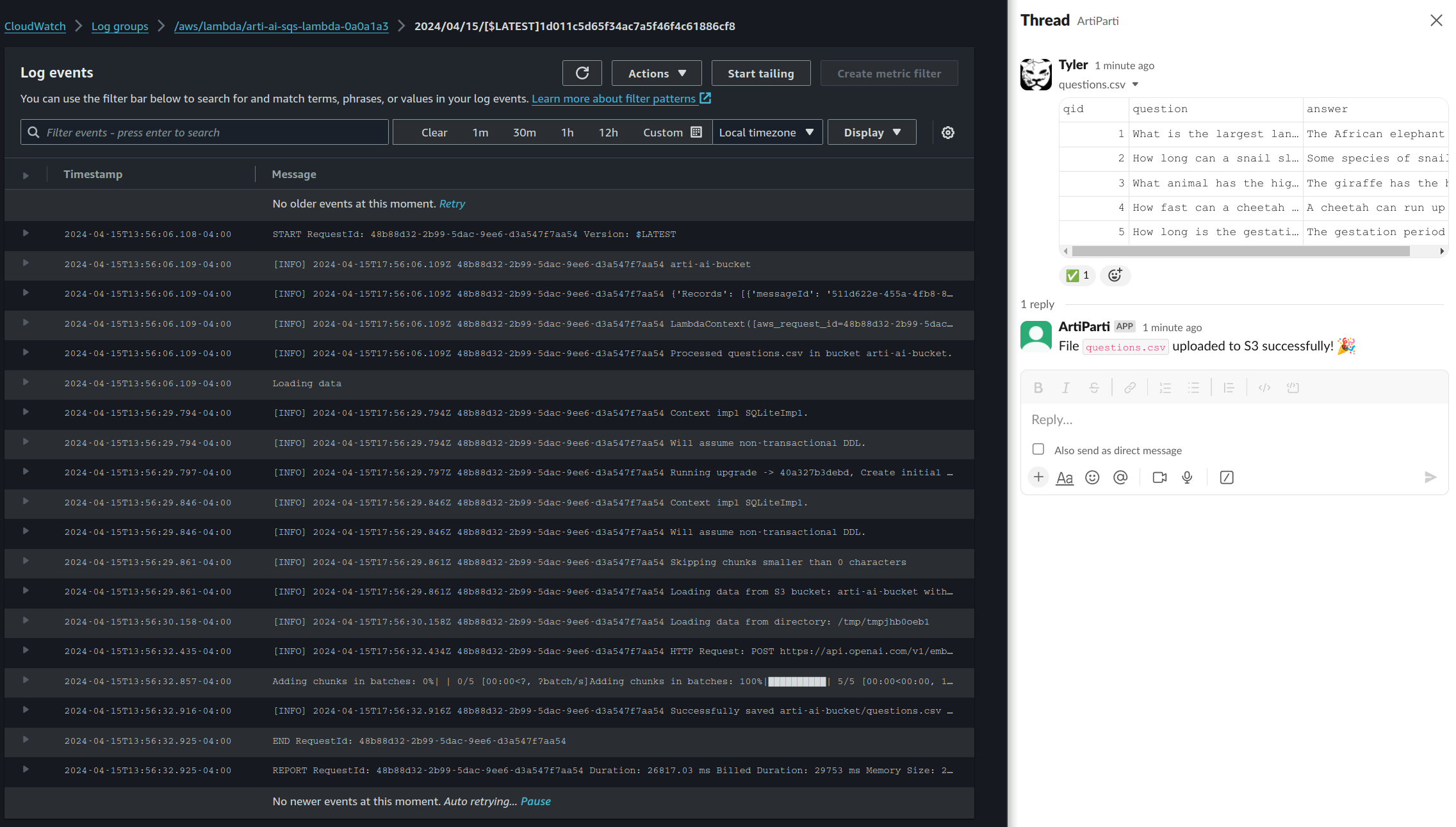The height and width of the screenshot is (827, 1456).
Task: Insert a code block in reply
Action: [1293, 388]
